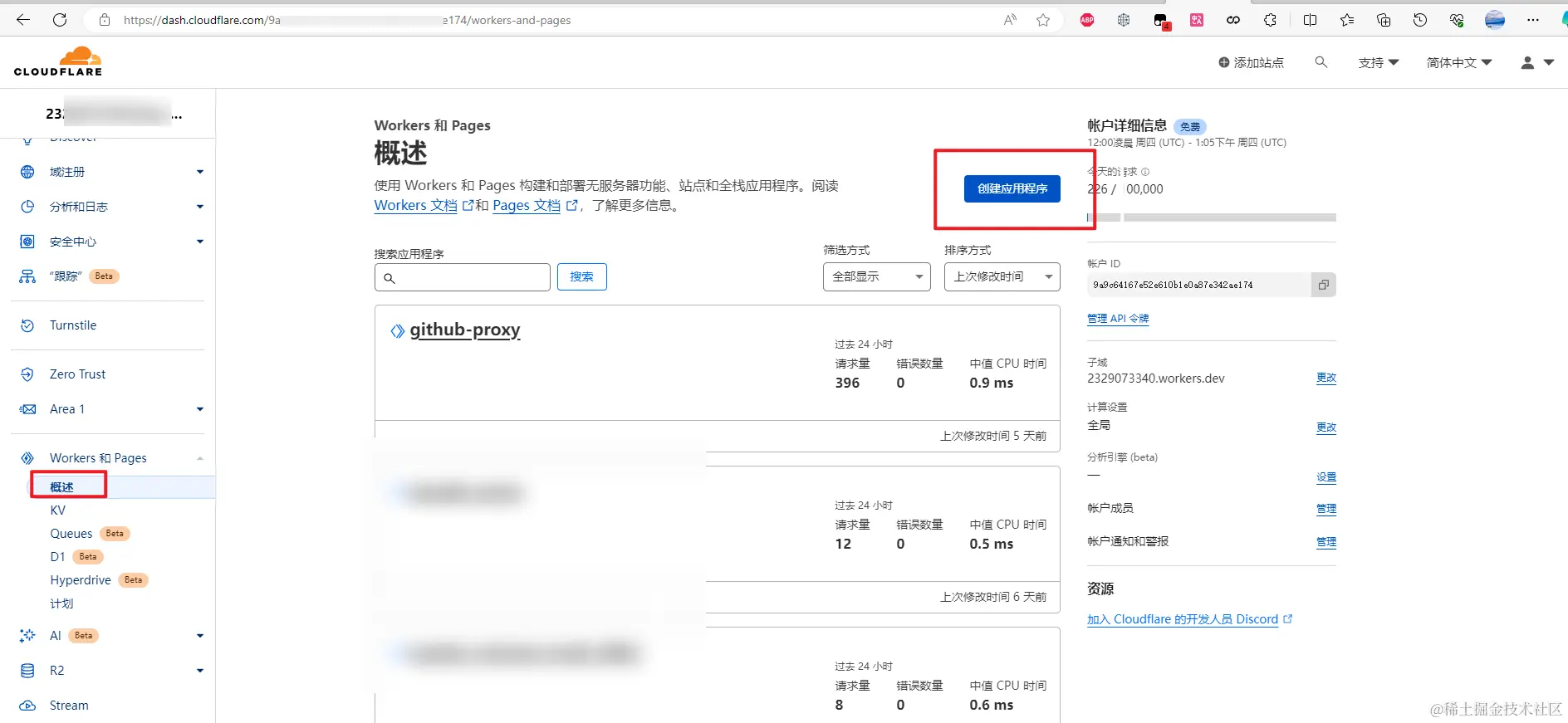
Task: Click the AI sparkle icon in sidebar
Action: [x=27, y=636]
